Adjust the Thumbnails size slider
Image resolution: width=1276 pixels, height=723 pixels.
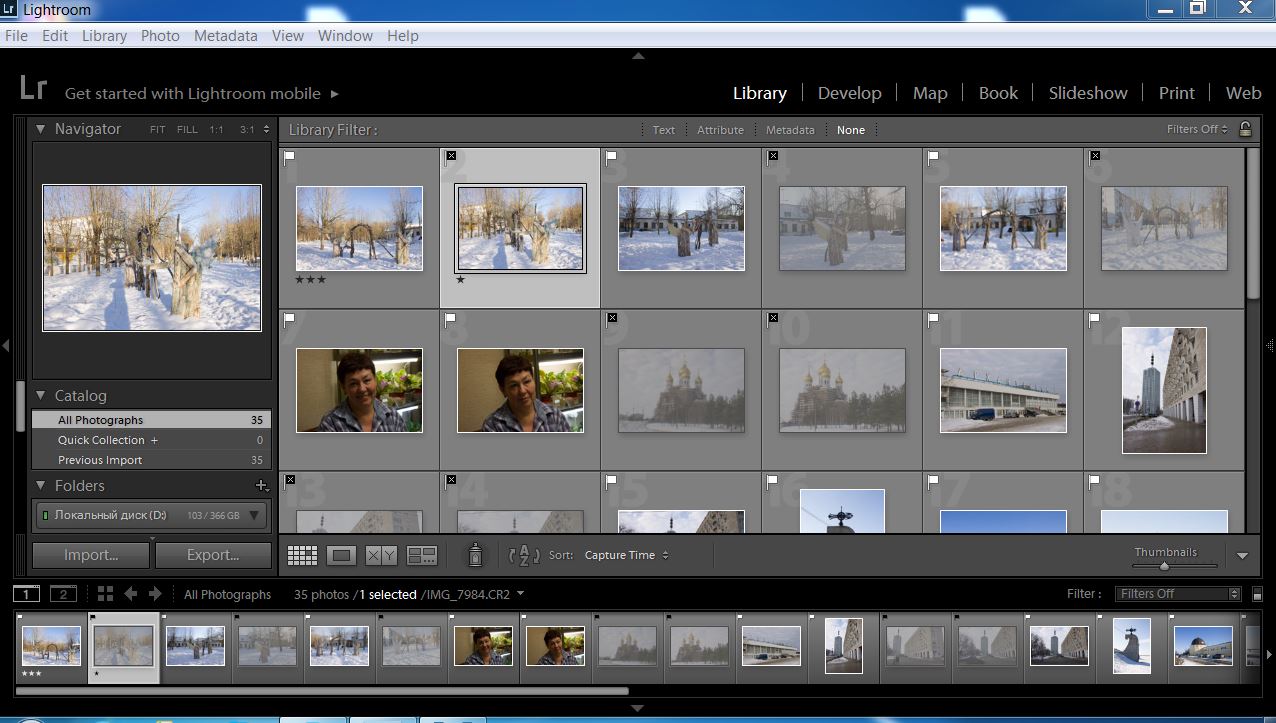[x=1164, y=566]
